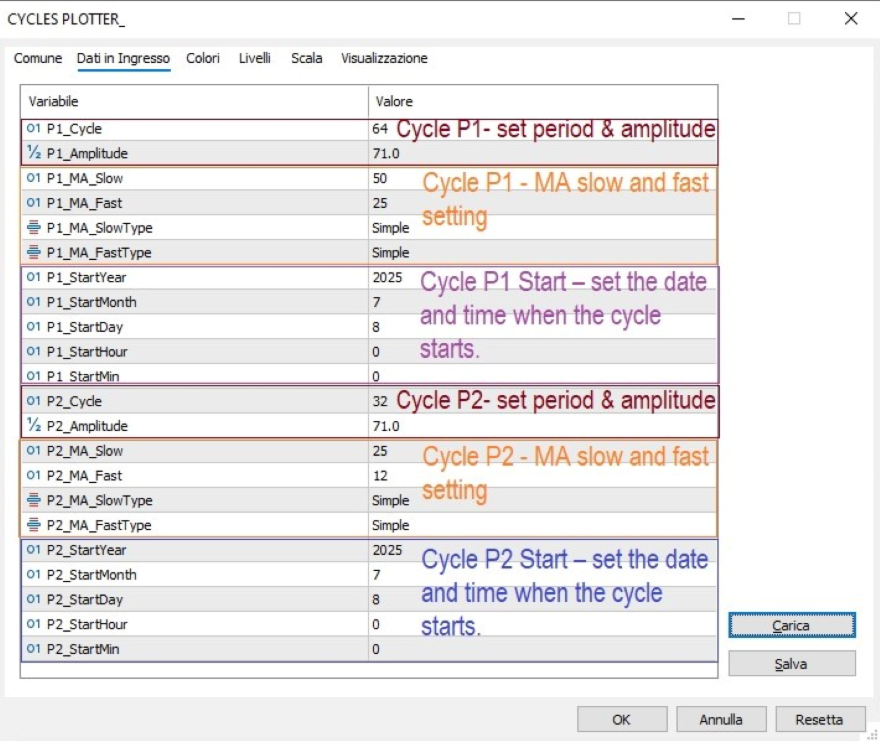Click the Salva button
Viewport: 880px width, 741px height.
(x=791, y=664)
